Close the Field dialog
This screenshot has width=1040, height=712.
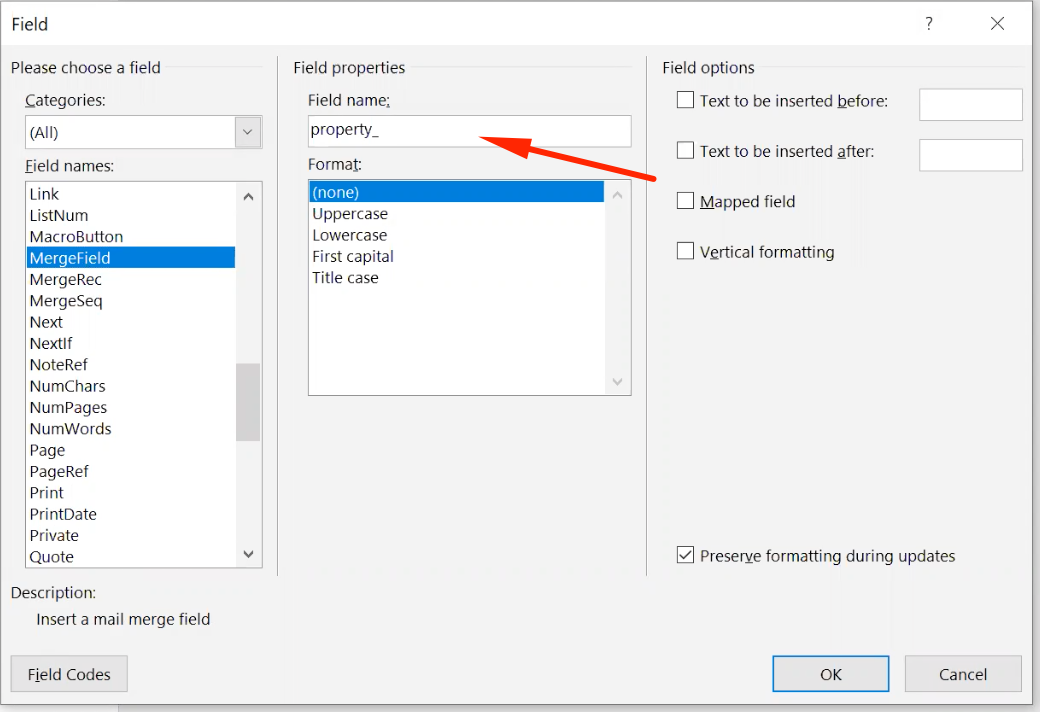coord(997,24)
